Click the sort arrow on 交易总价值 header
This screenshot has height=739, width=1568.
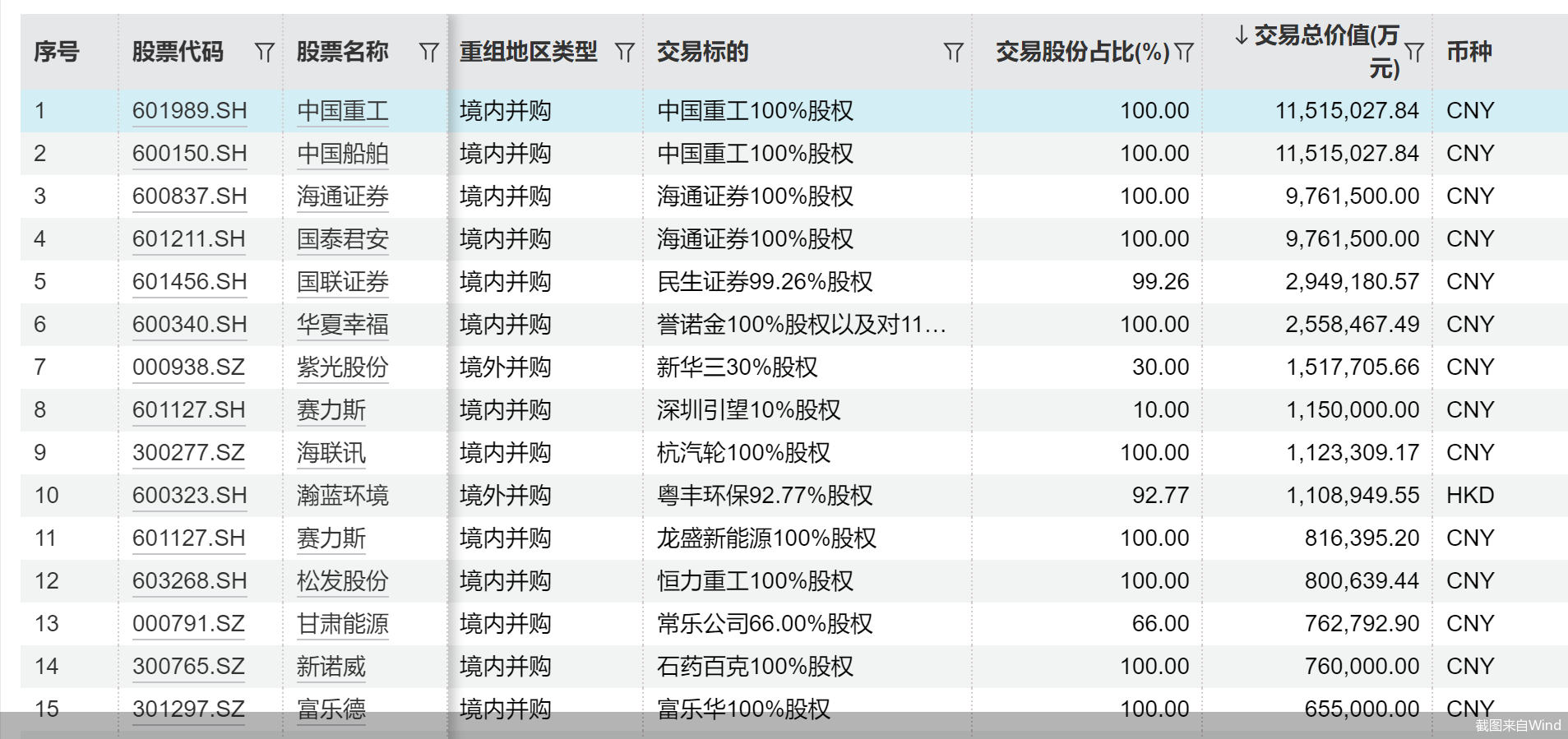coord(1242,35)
